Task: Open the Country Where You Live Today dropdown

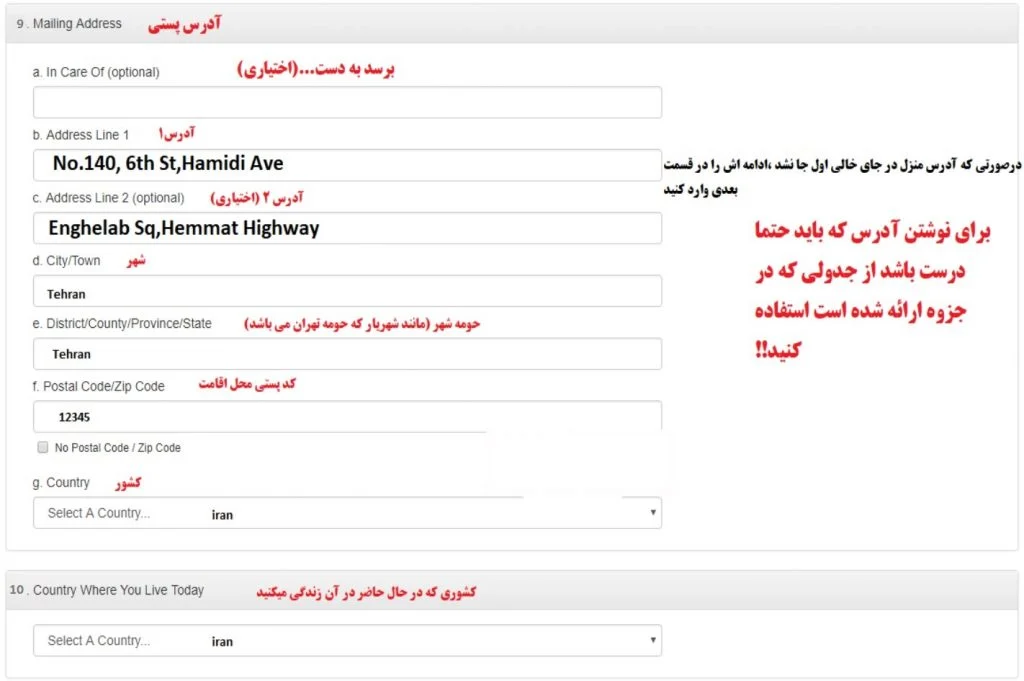Action: (347, 641)
